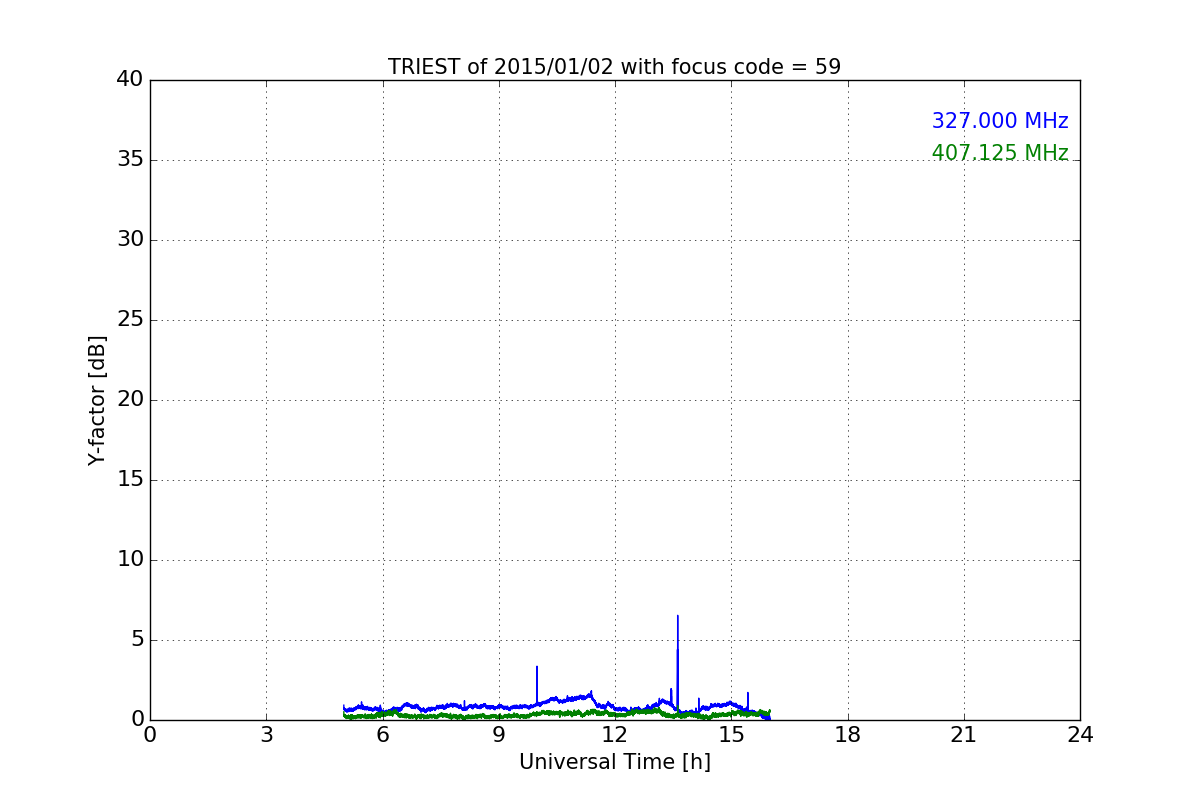
Task: Click the y-axis tick label '25'
Action: click(130, 320)
